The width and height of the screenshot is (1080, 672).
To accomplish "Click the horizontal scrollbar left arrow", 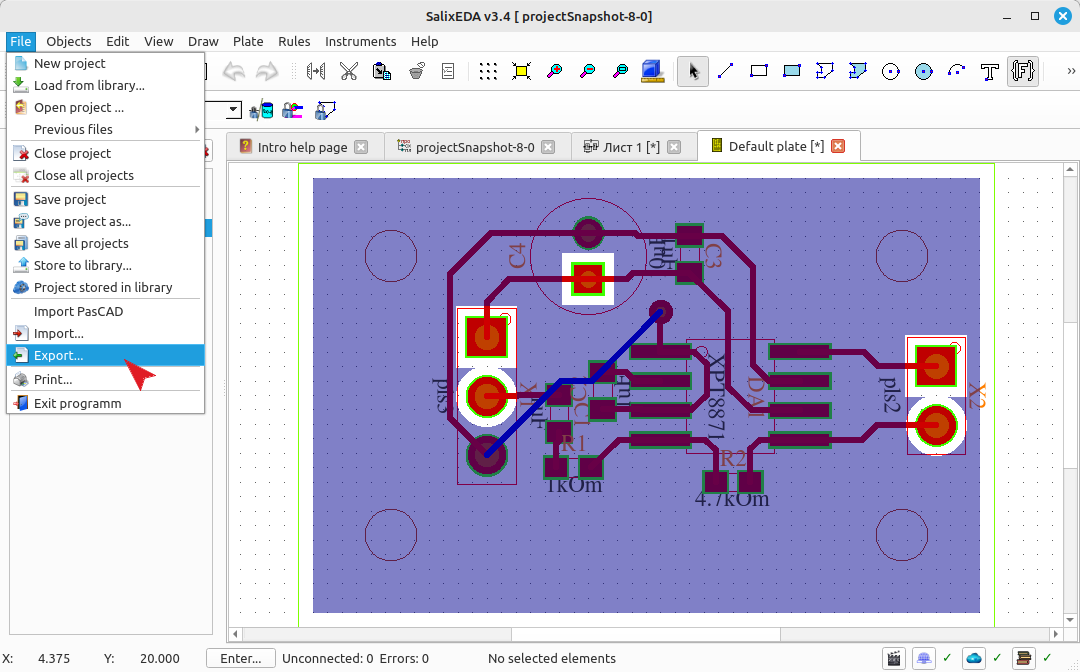I will pyautogui.click(x=236, y=633).
